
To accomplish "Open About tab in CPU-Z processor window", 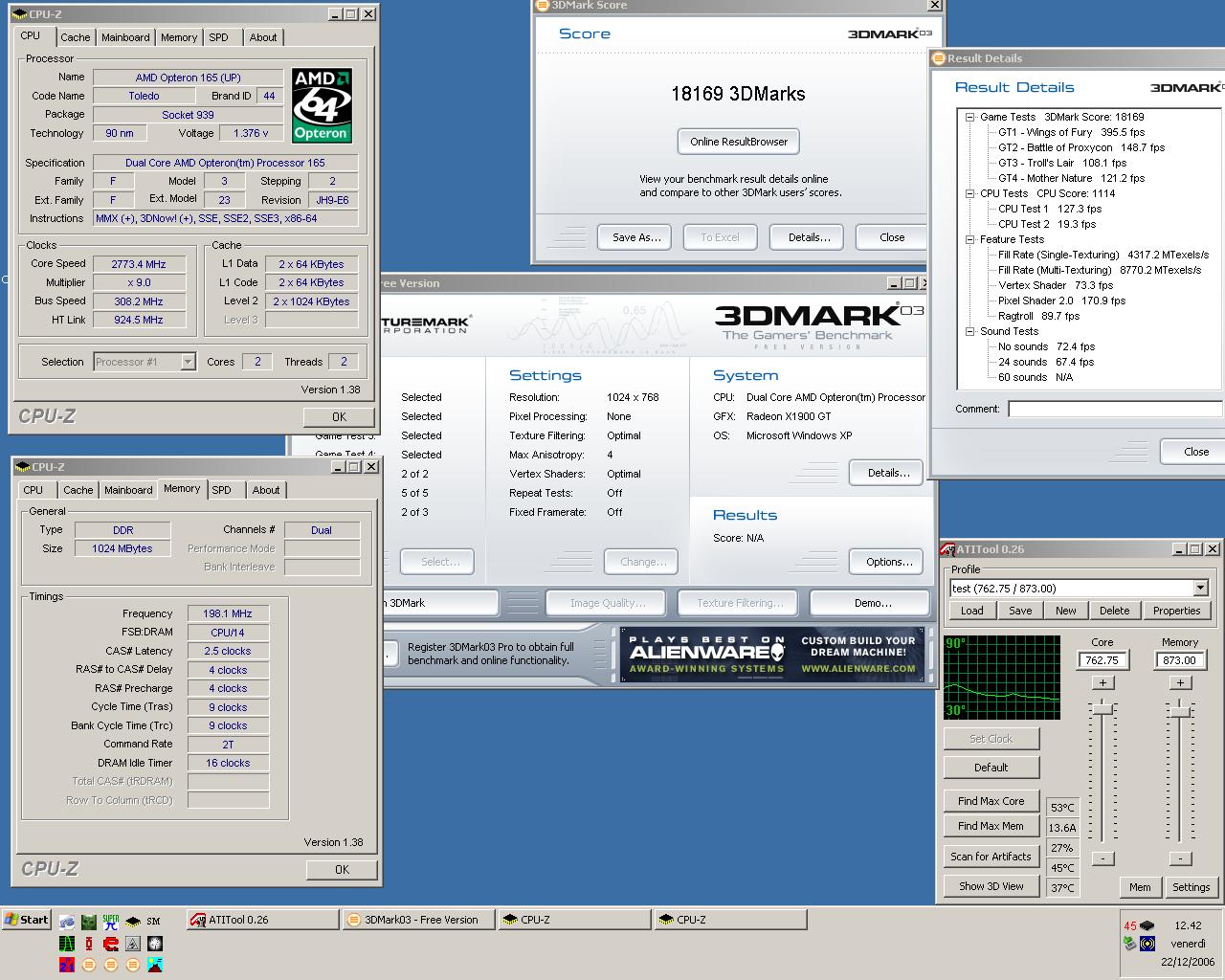I will coord(263,37).
